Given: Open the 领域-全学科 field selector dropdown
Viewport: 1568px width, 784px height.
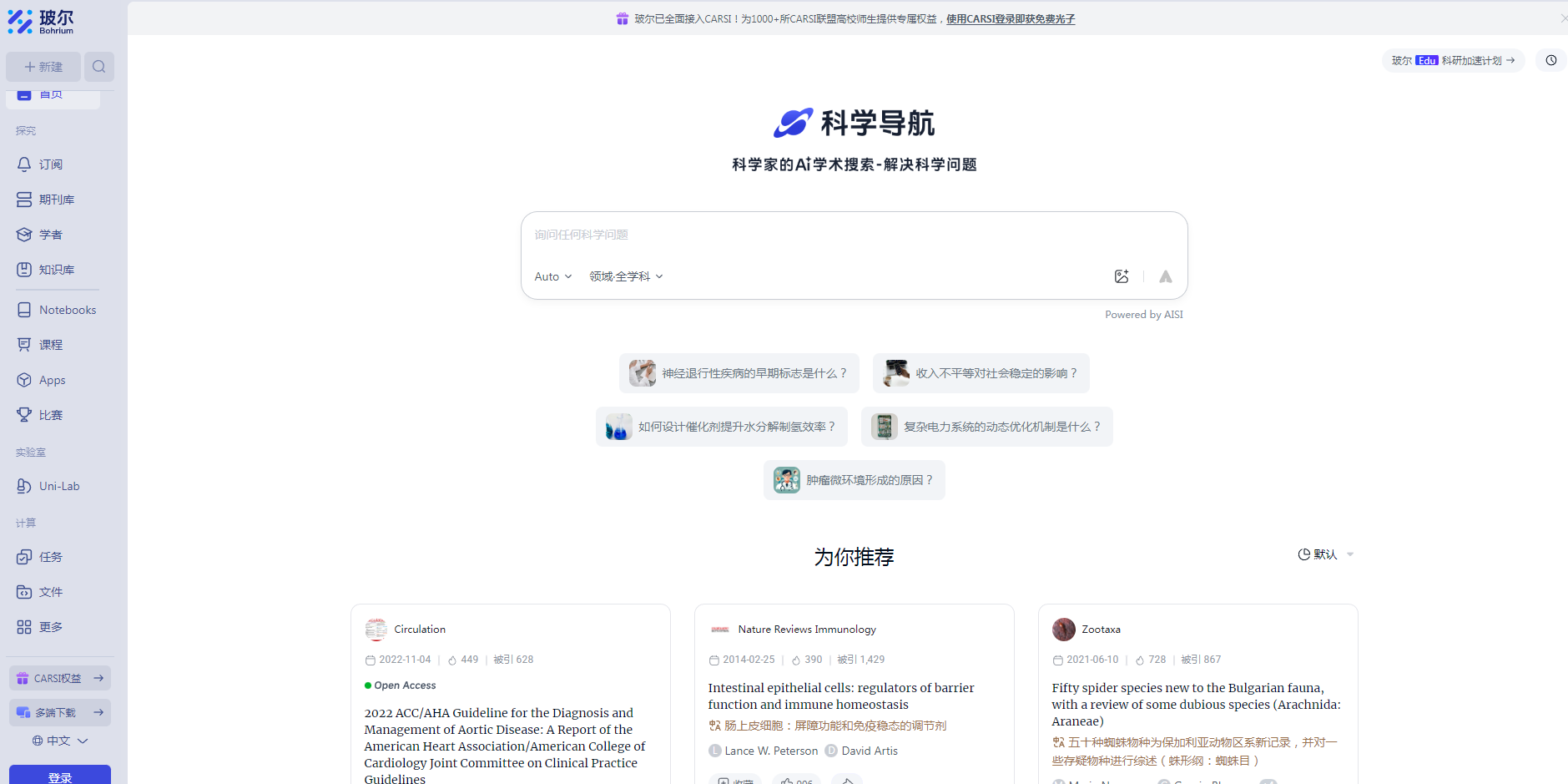Looking at the screenshot, I should pos(625,276).
